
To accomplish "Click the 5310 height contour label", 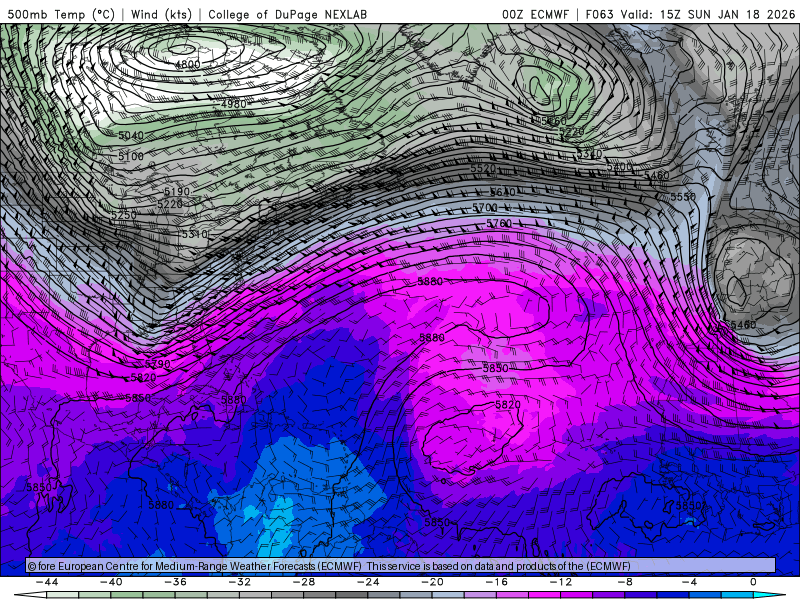I will pos(195,234).
